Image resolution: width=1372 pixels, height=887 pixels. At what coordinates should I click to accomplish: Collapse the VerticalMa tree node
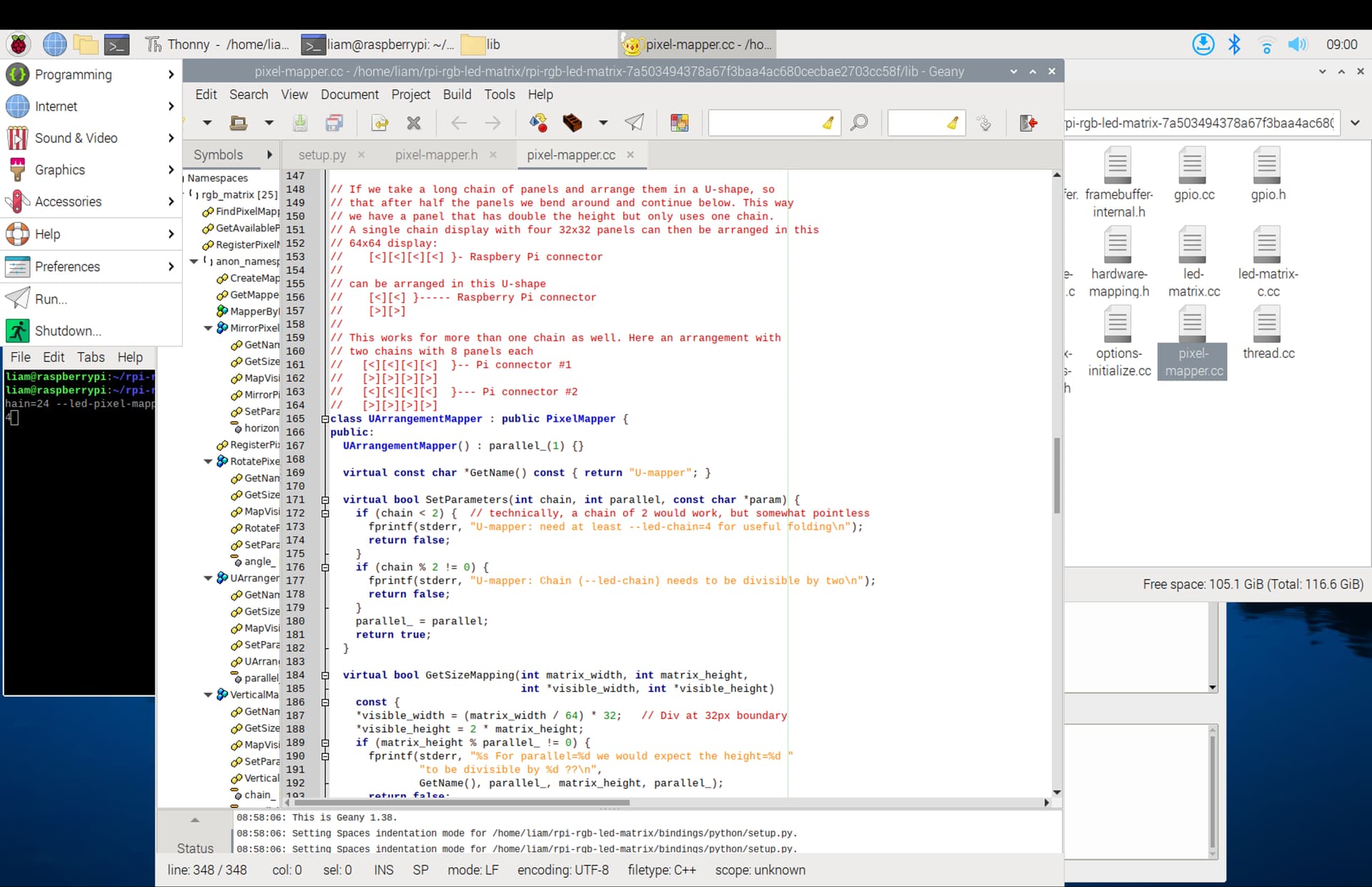pos(208,695)
